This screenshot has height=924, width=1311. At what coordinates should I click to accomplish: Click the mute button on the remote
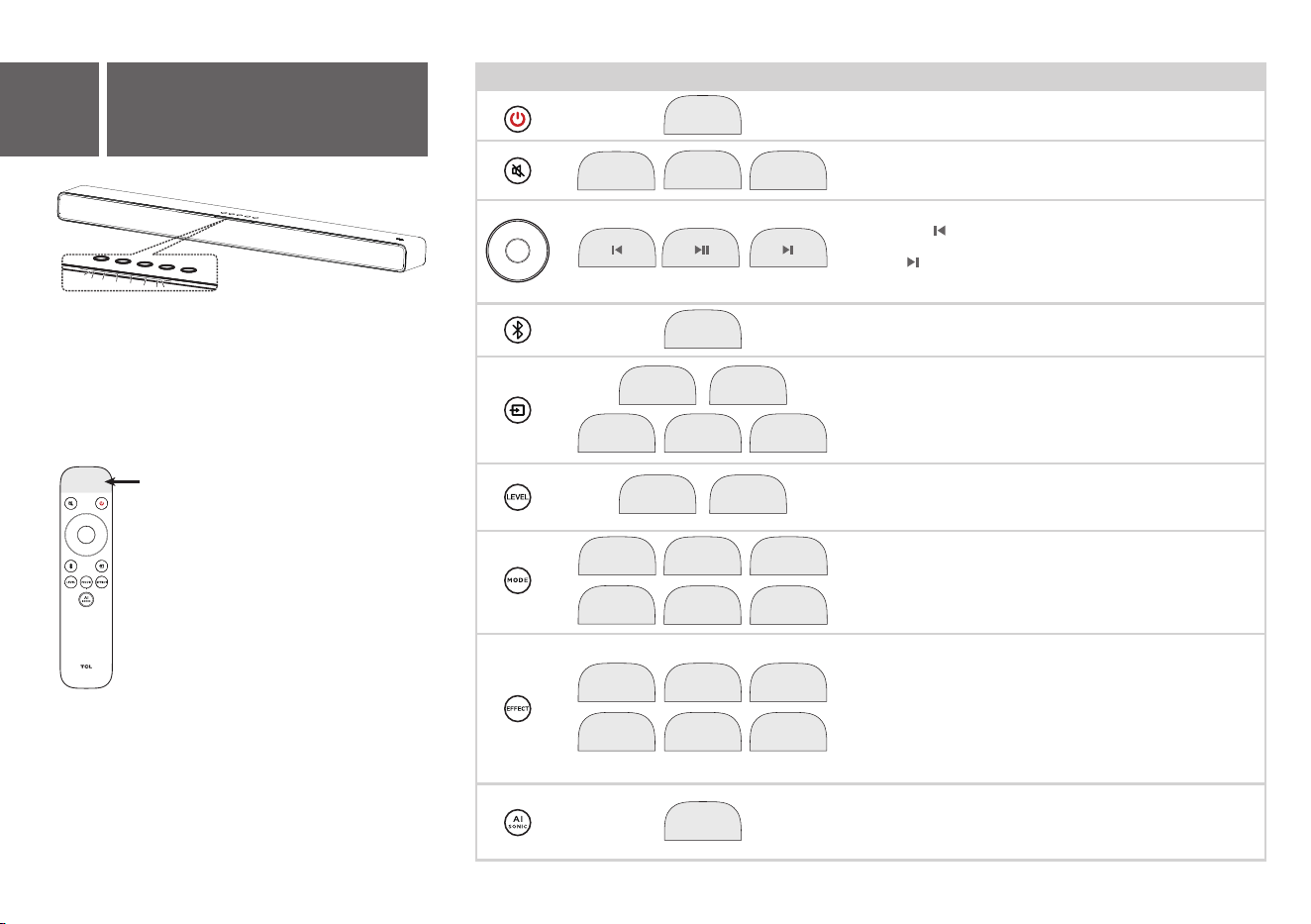(70, 503)
